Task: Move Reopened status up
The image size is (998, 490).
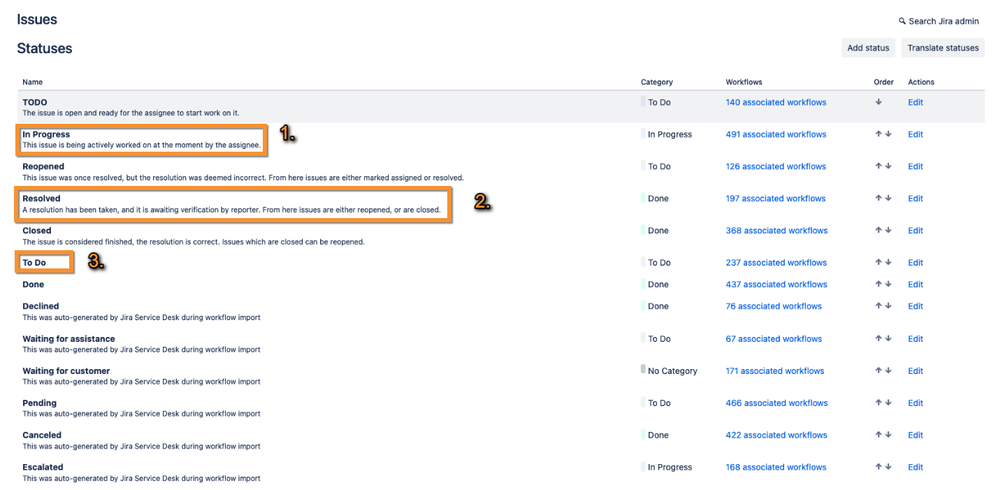Action: 878,166
